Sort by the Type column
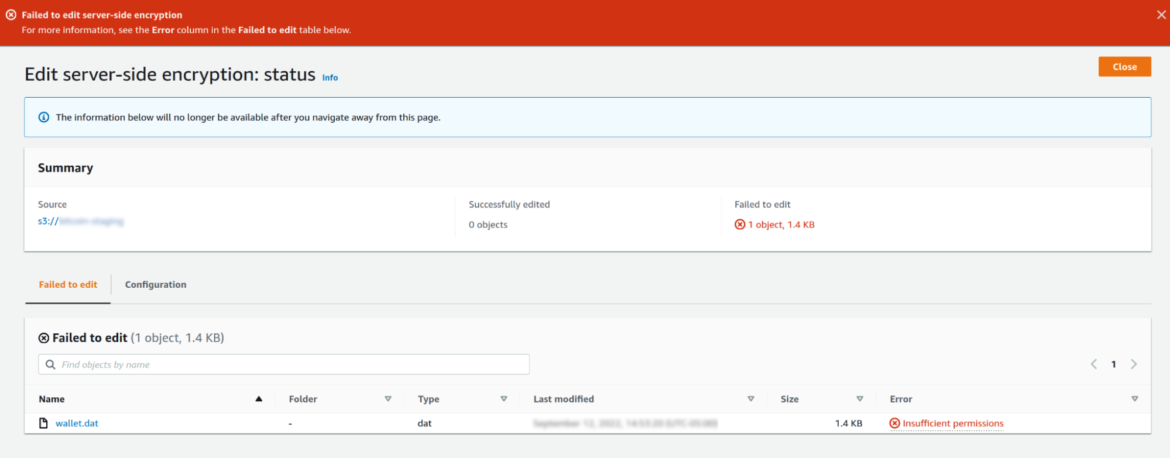The width and height of the screenshot is (1170, 458). point(504,399)
